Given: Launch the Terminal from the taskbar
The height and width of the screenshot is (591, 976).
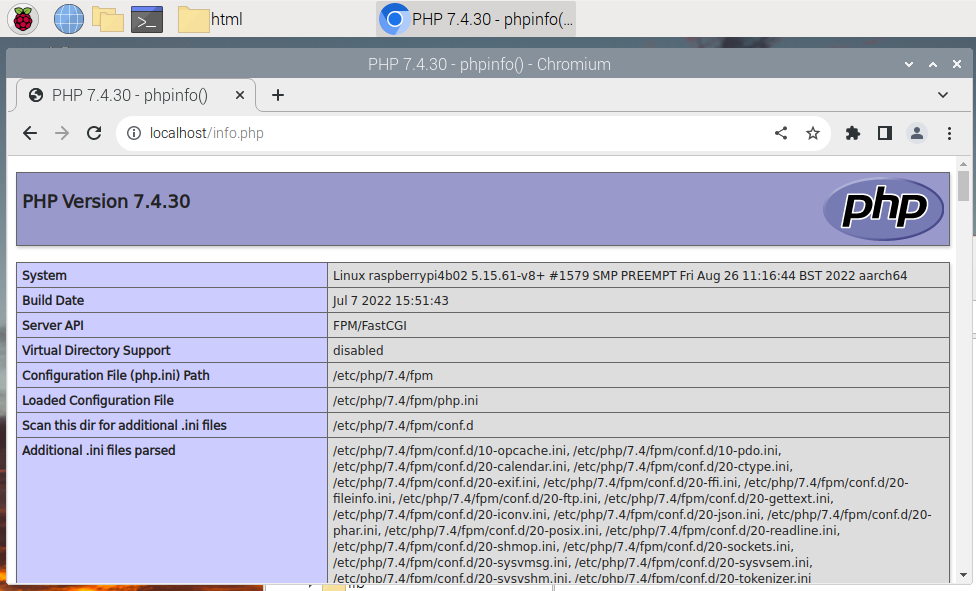Looking at the screenshot, I should [147, 18].
